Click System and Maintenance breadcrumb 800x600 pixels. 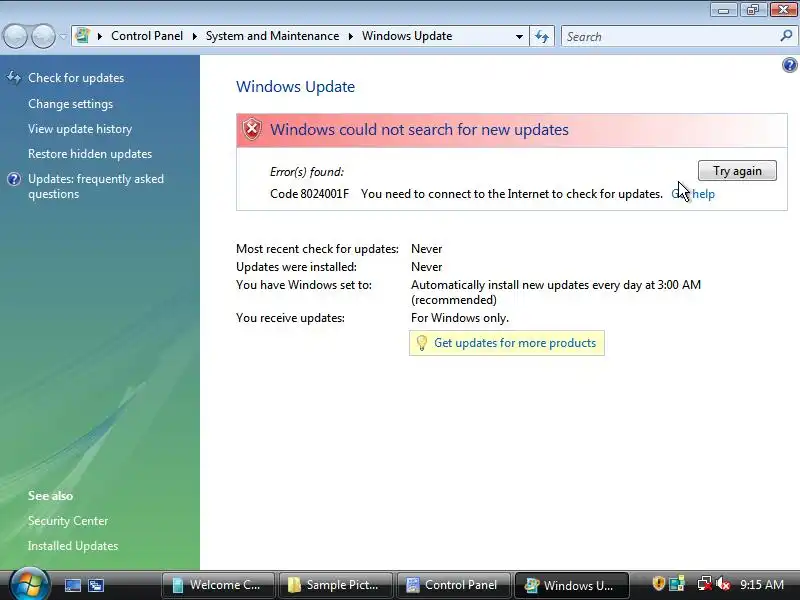(272, 36)
